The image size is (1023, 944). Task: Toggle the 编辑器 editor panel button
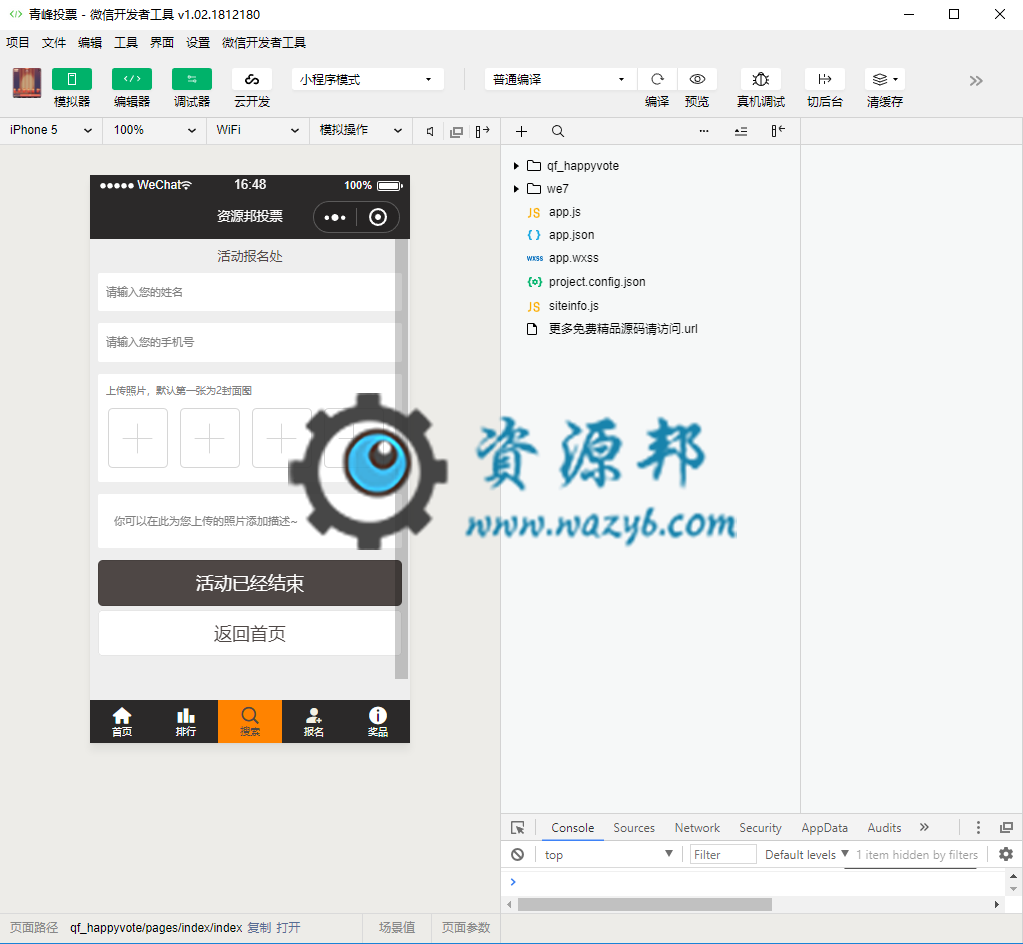point(132,79)
